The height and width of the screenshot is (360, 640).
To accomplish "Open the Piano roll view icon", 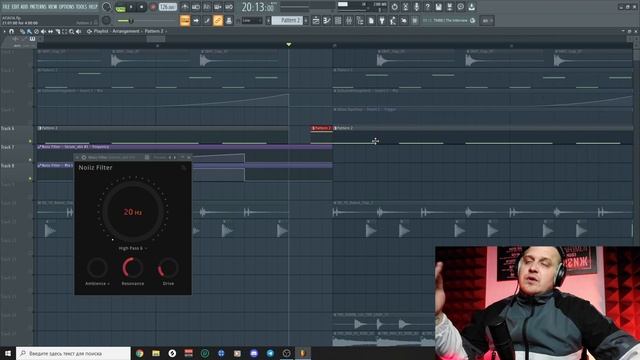I will click(327, 20).
